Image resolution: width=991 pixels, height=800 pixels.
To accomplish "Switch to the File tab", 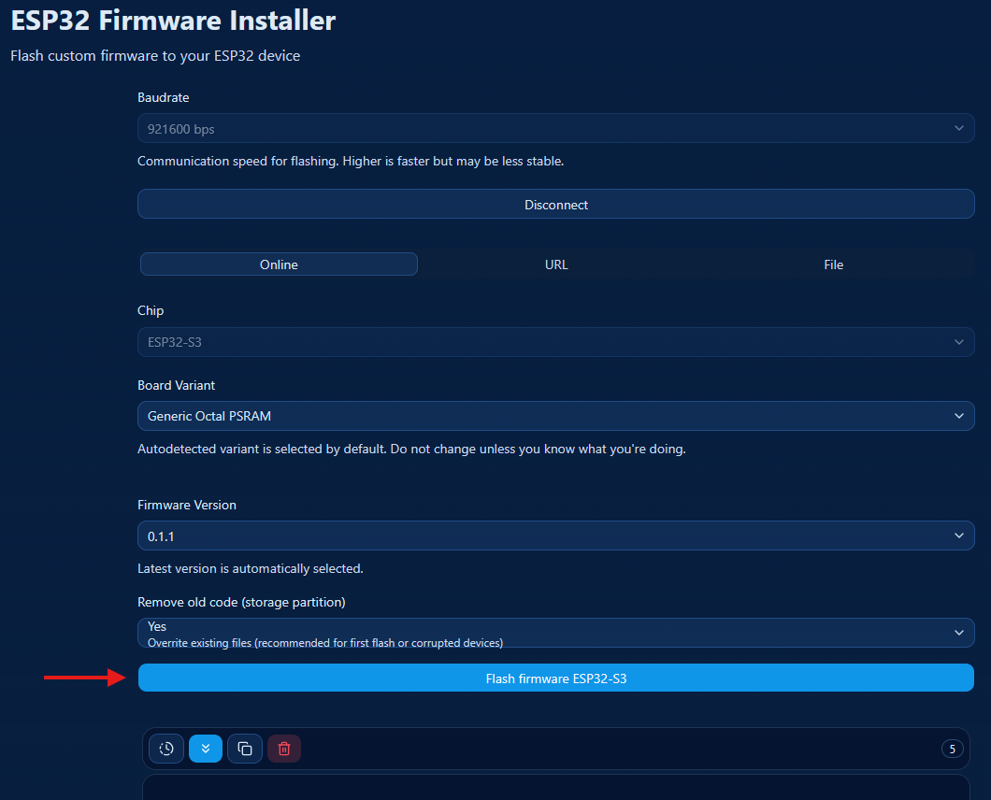I will pos(834,264).
